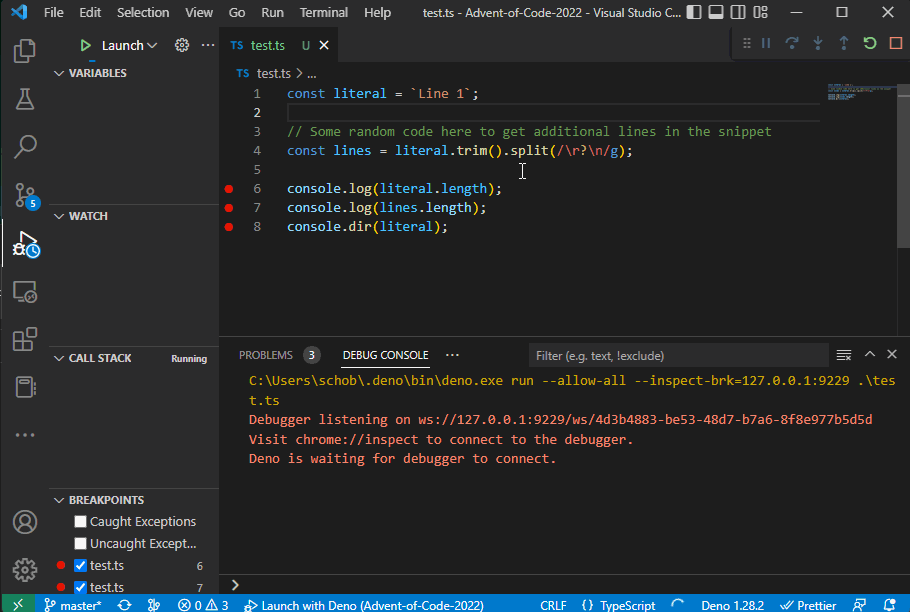
Task: Open the Remote Explorer view
Action: click(24, 292)
